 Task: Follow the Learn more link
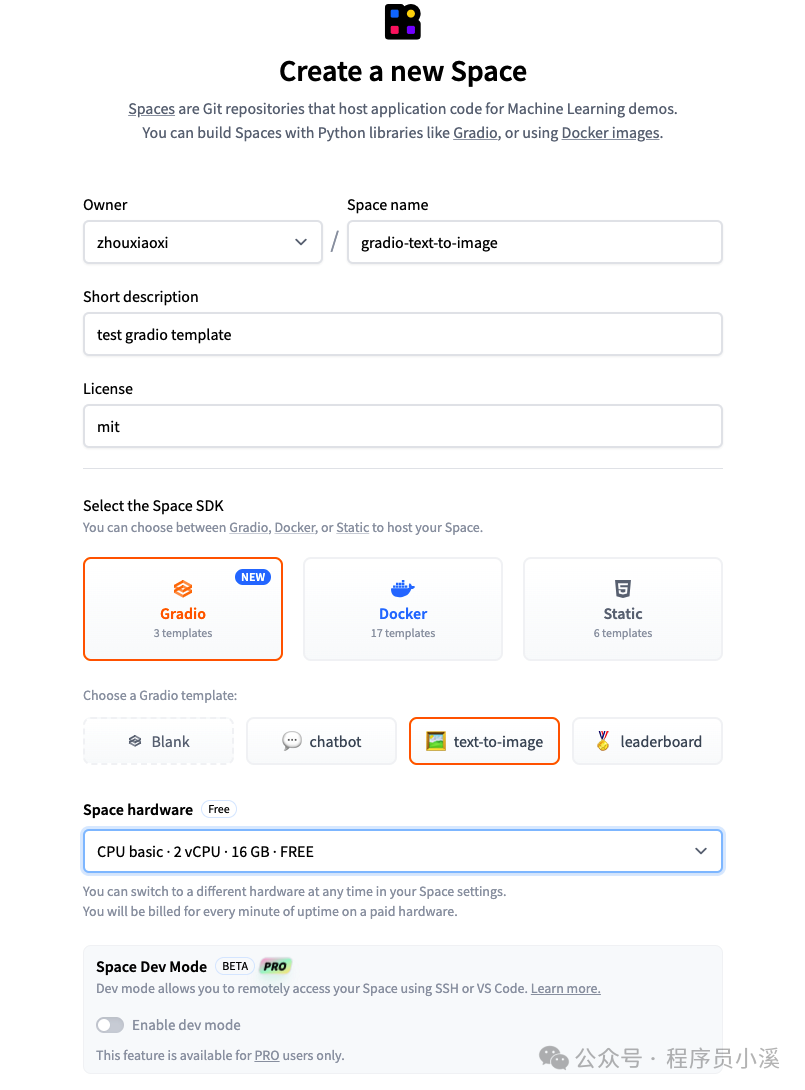pyautogui.click(x=565, y=988)
